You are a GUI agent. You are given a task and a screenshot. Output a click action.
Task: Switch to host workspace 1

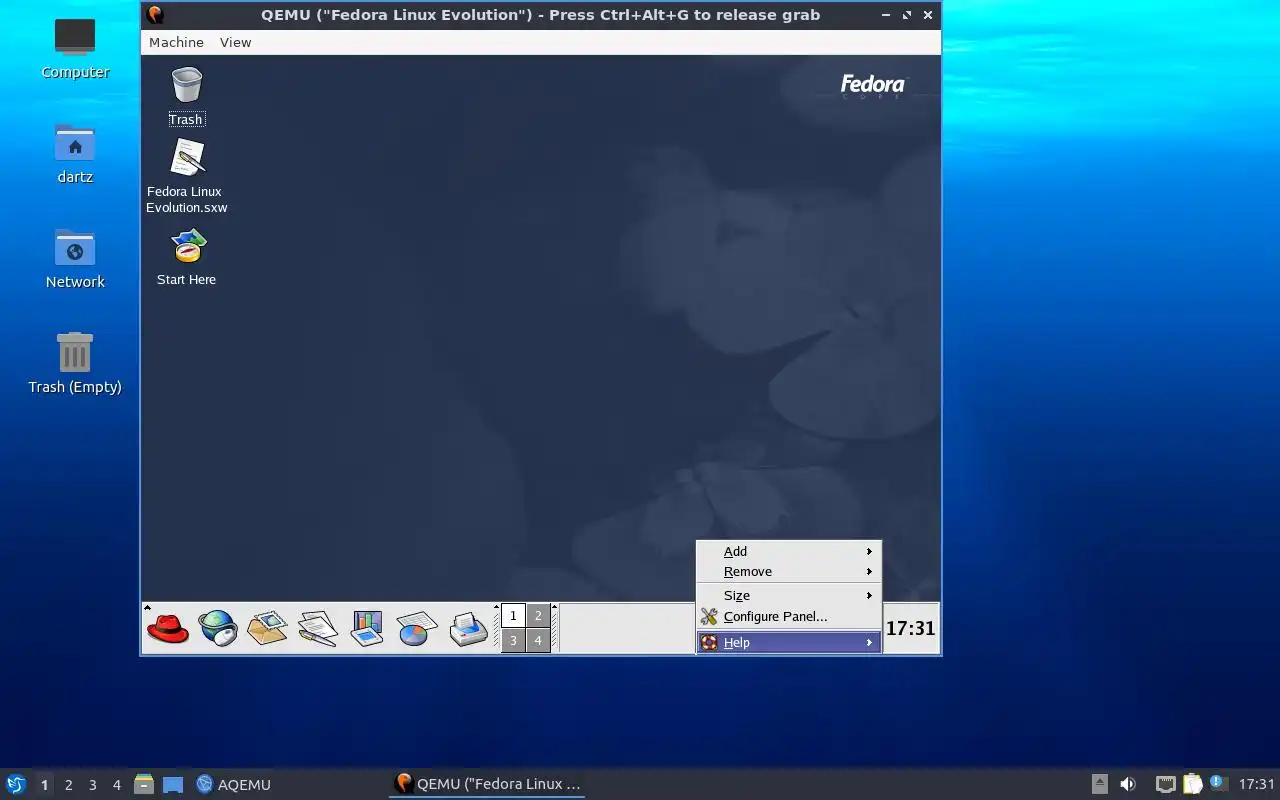coord(44,785)
